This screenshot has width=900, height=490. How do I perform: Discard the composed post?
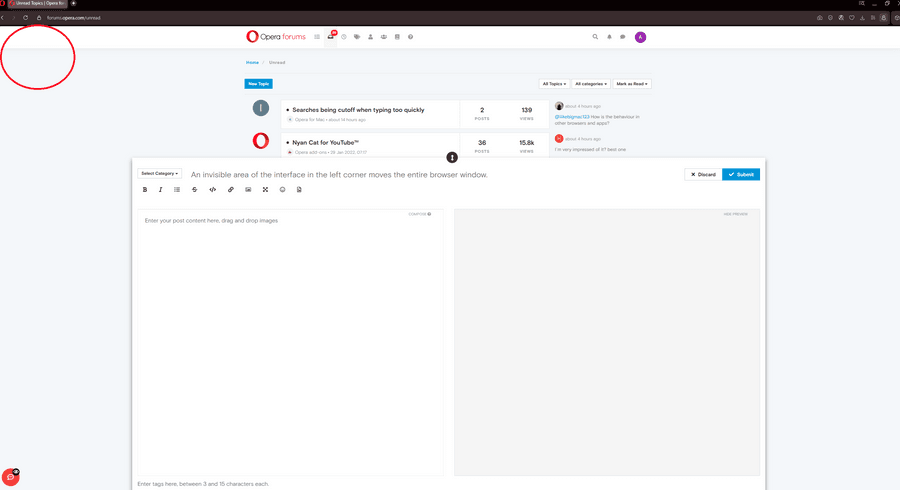coord(703,174)
